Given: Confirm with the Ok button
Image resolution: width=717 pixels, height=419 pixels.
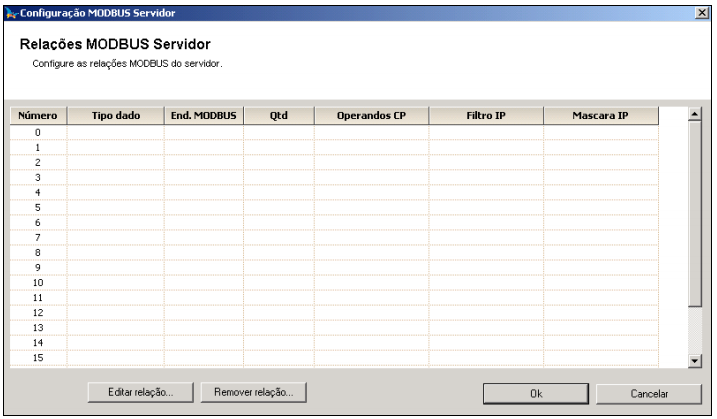Looking at the screenshot, I should pos(536,393).
